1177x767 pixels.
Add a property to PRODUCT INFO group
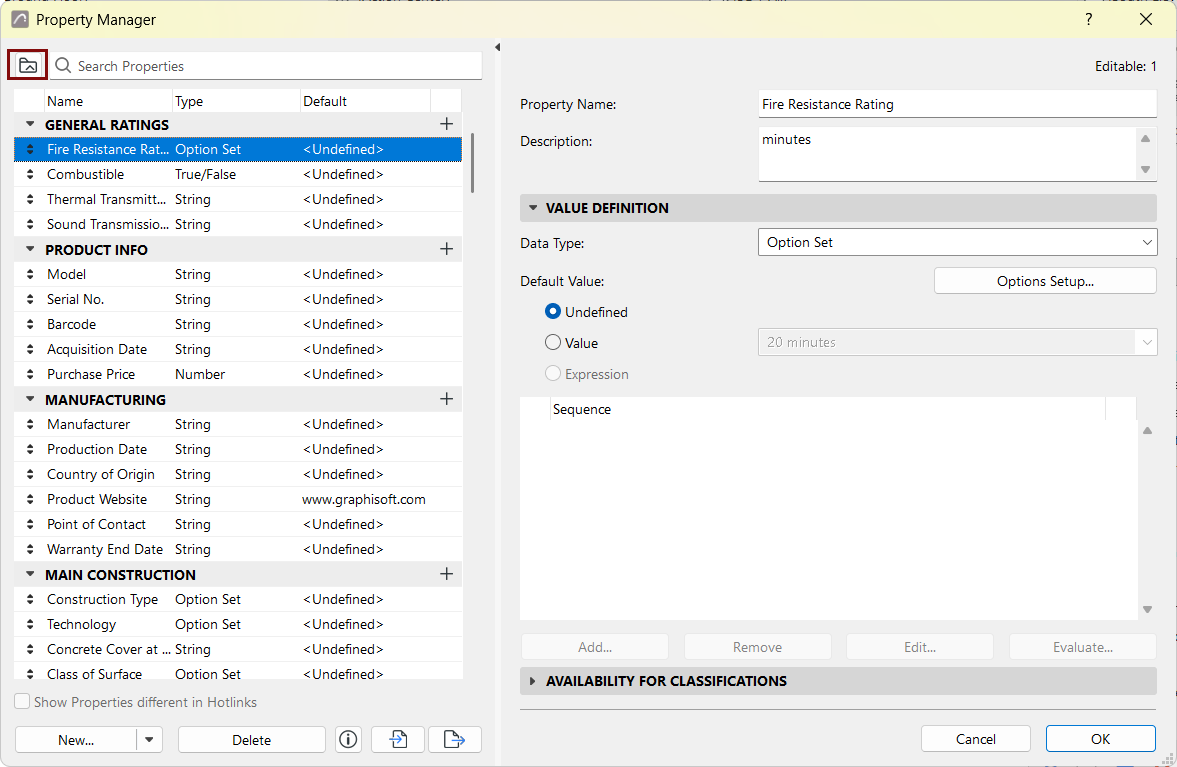tap(447, 249)
